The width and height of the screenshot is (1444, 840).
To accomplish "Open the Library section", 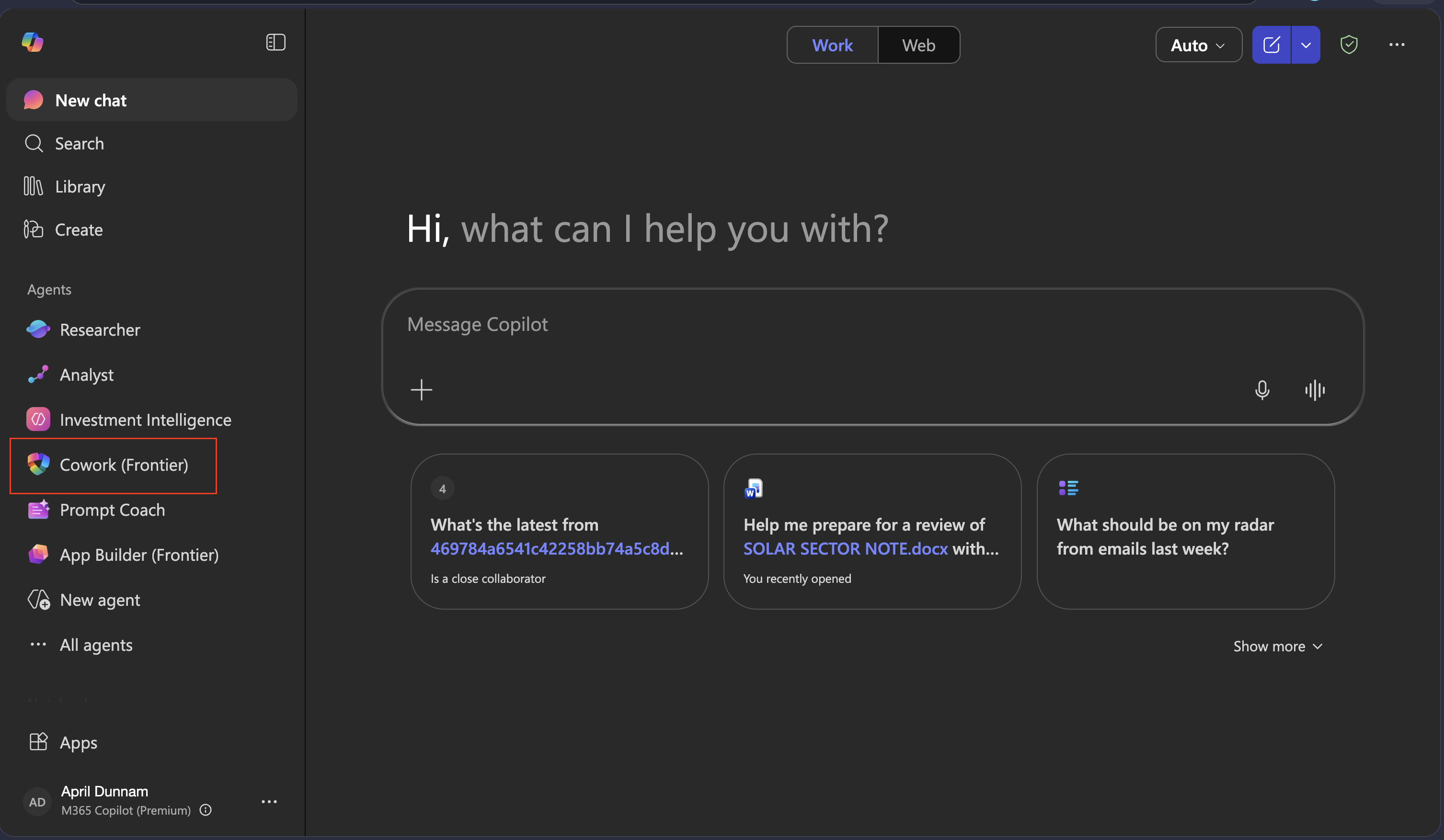I will pos(80,186).
